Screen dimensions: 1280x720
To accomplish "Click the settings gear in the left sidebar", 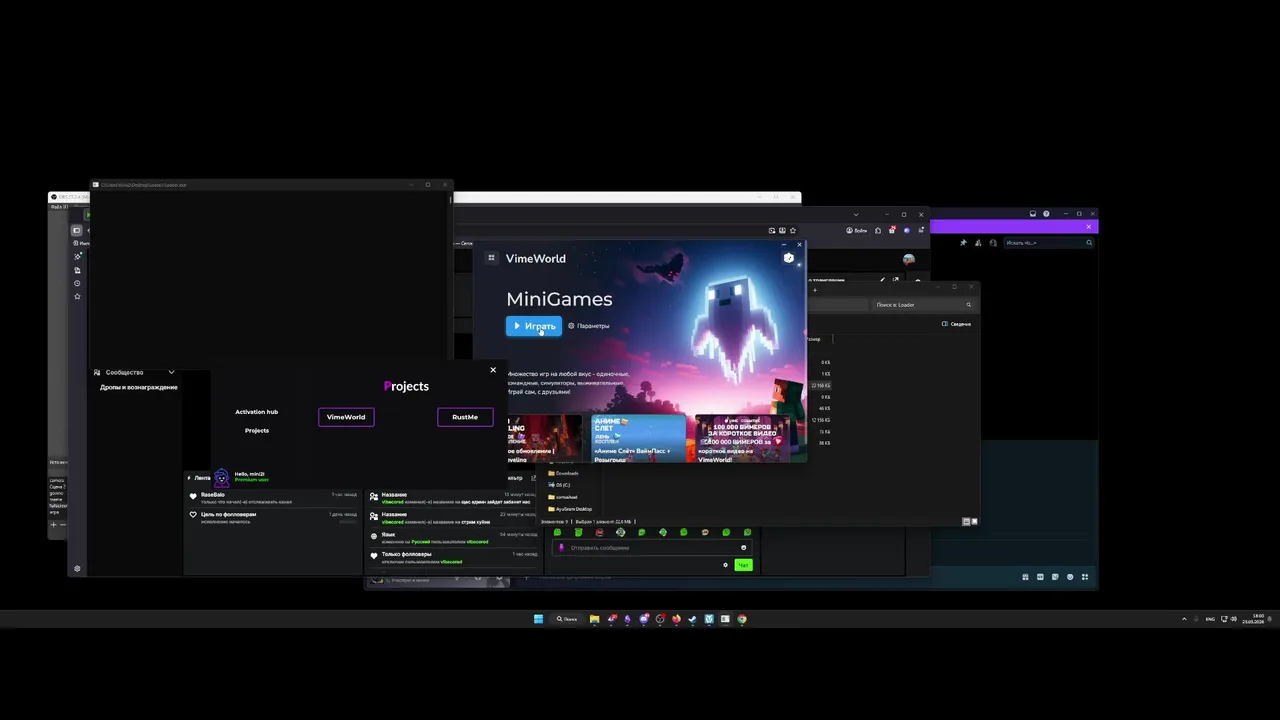I will click(77, 569).
